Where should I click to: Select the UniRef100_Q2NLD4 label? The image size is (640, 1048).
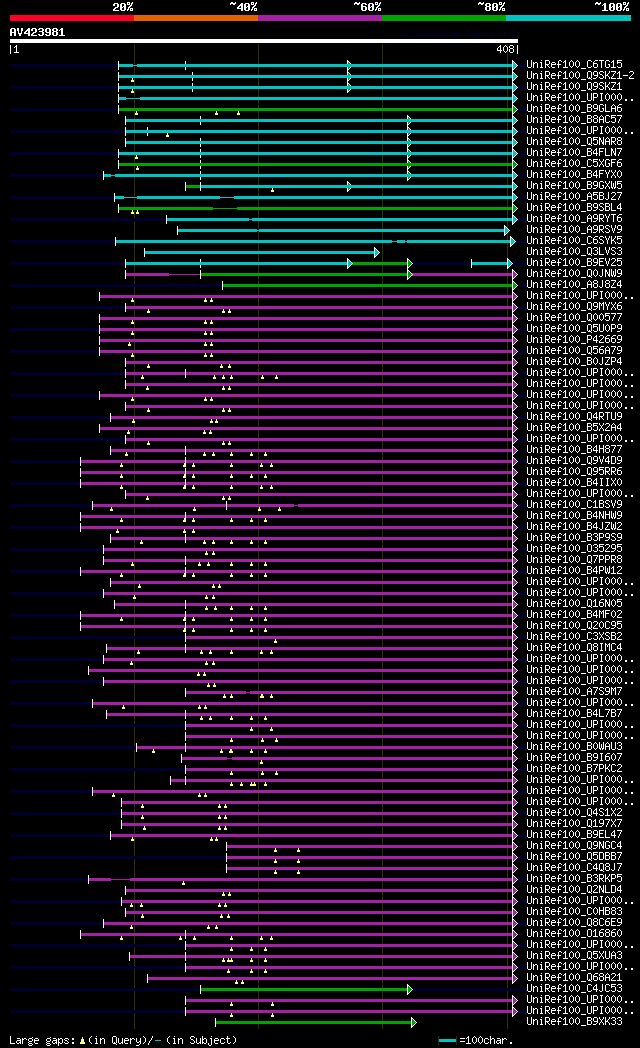(x=574, y=890)
